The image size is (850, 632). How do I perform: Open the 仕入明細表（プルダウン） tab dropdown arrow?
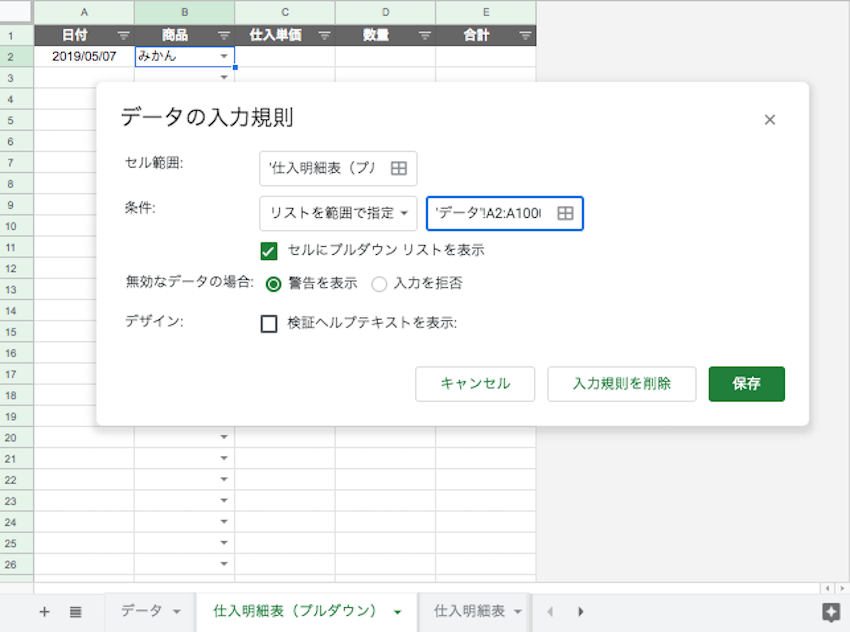point(398,611)
